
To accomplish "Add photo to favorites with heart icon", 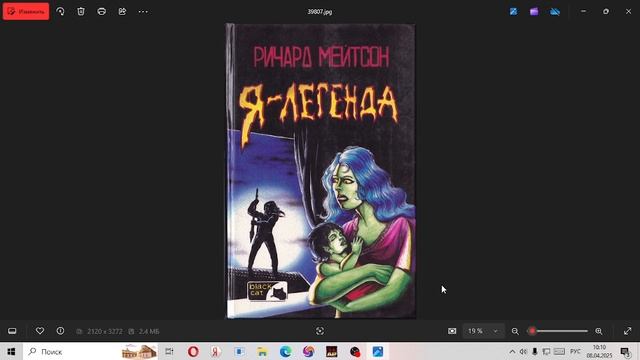I will pyautogui.click(x=40, y=331).
